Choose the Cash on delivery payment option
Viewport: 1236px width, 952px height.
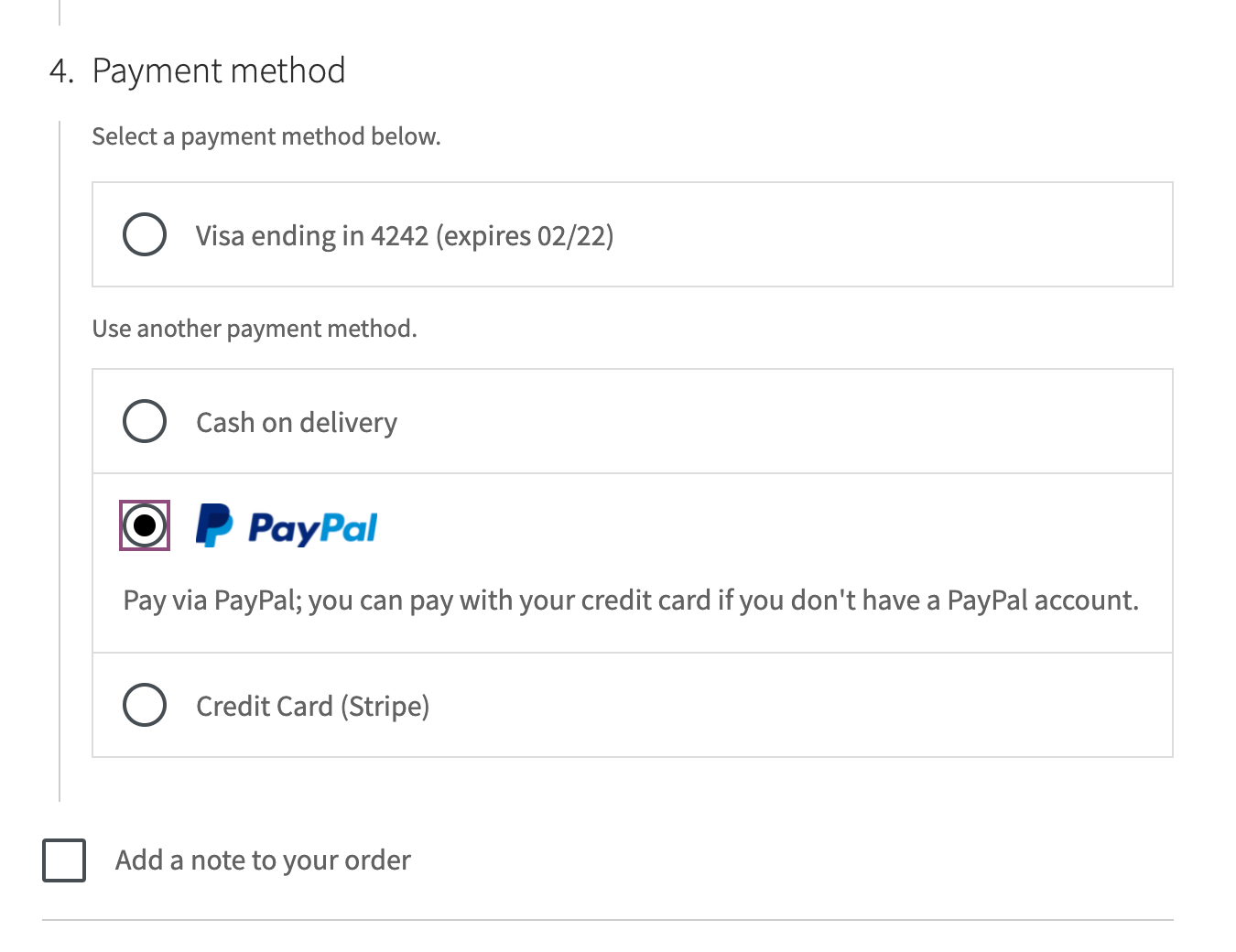click(x=144, y=421)
